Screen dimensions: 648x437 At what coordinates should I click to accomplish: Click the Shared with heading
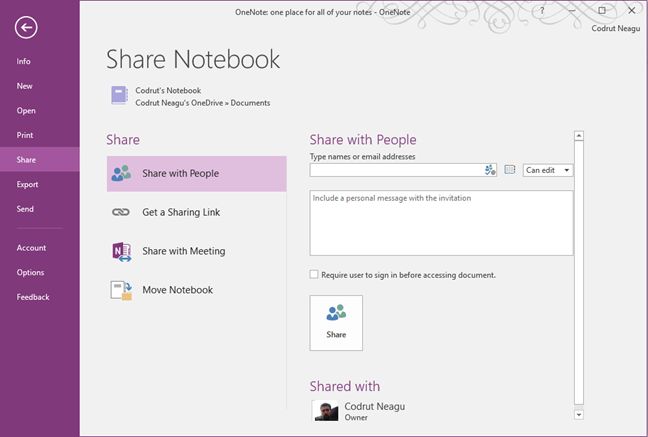click(345, 386)
